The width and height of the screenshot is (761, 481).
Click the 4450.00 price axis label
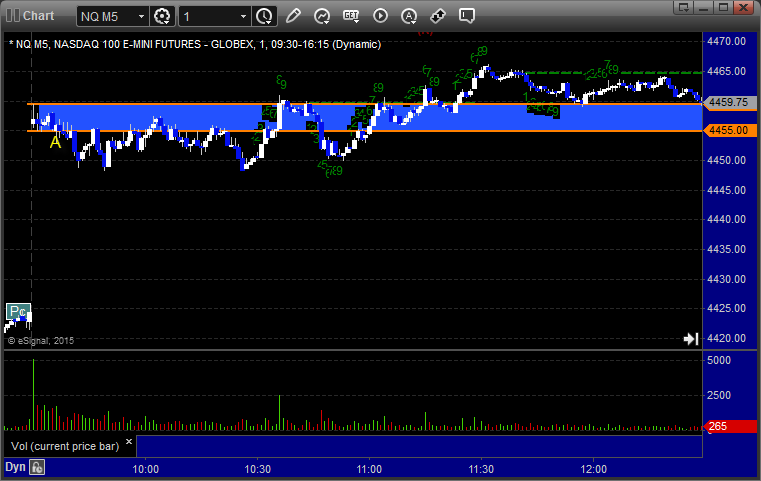pos(727,160)
